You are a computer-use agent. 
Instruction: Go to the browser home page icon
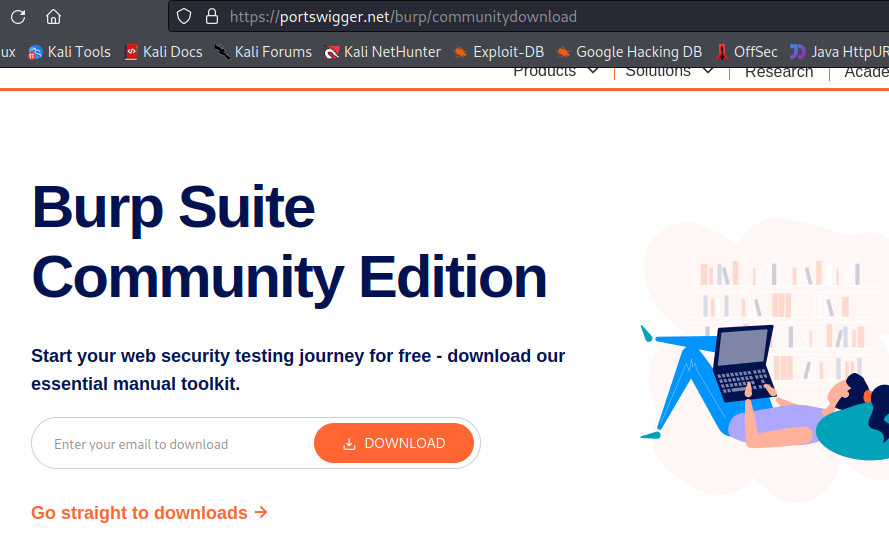(53, 17)
